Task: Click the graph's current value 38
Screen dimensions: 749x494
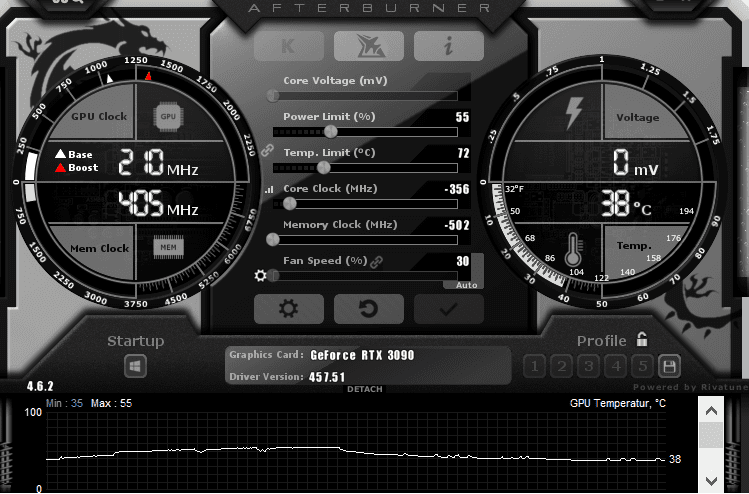Action: [675, 459]
